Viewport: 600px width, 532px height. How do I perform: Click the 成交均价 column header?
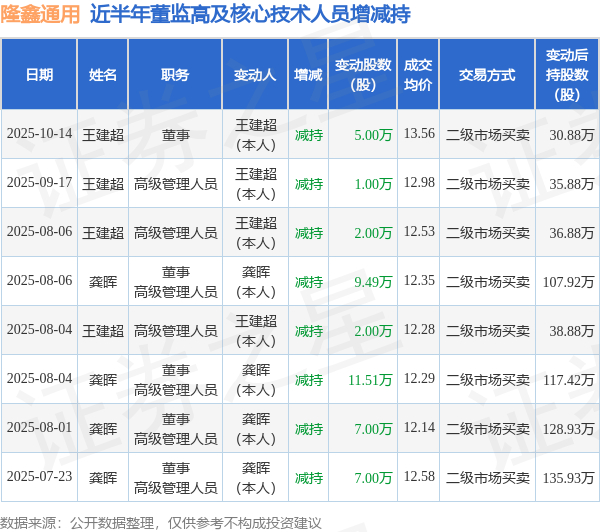[418, 75]
